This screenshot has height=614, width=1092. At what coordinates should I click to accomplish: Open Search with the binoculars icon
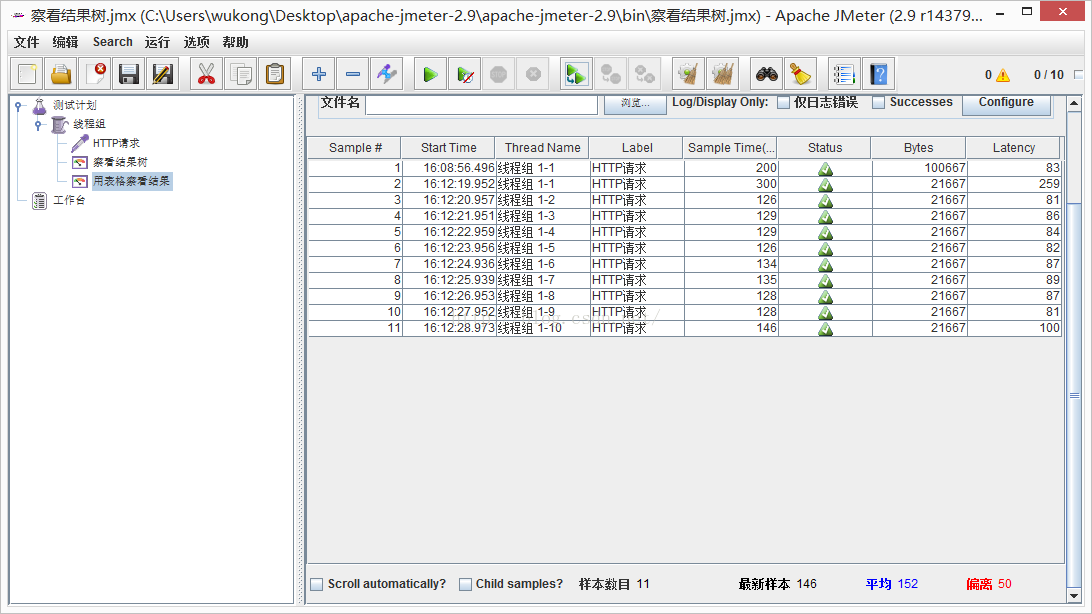767,74
